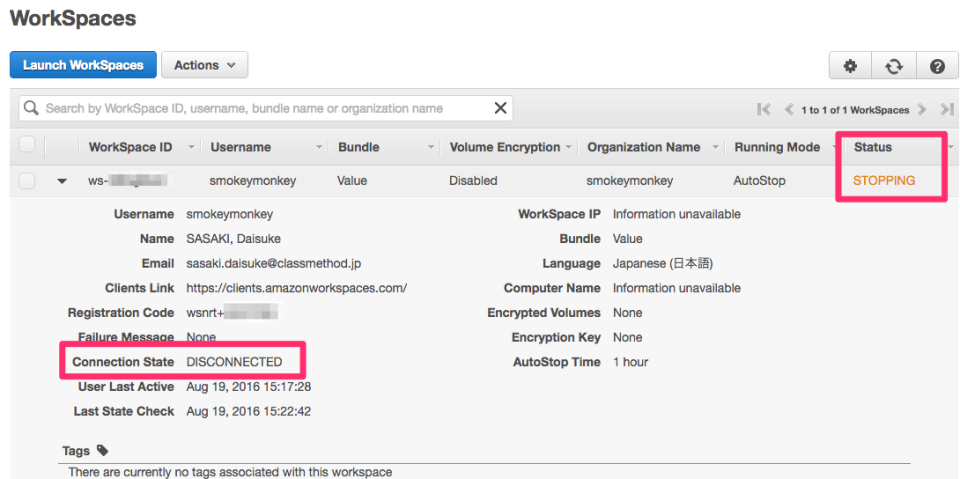The image size is (960, 479).
Task: Sort by Volume Encryption column header
Action: [504, 147]
